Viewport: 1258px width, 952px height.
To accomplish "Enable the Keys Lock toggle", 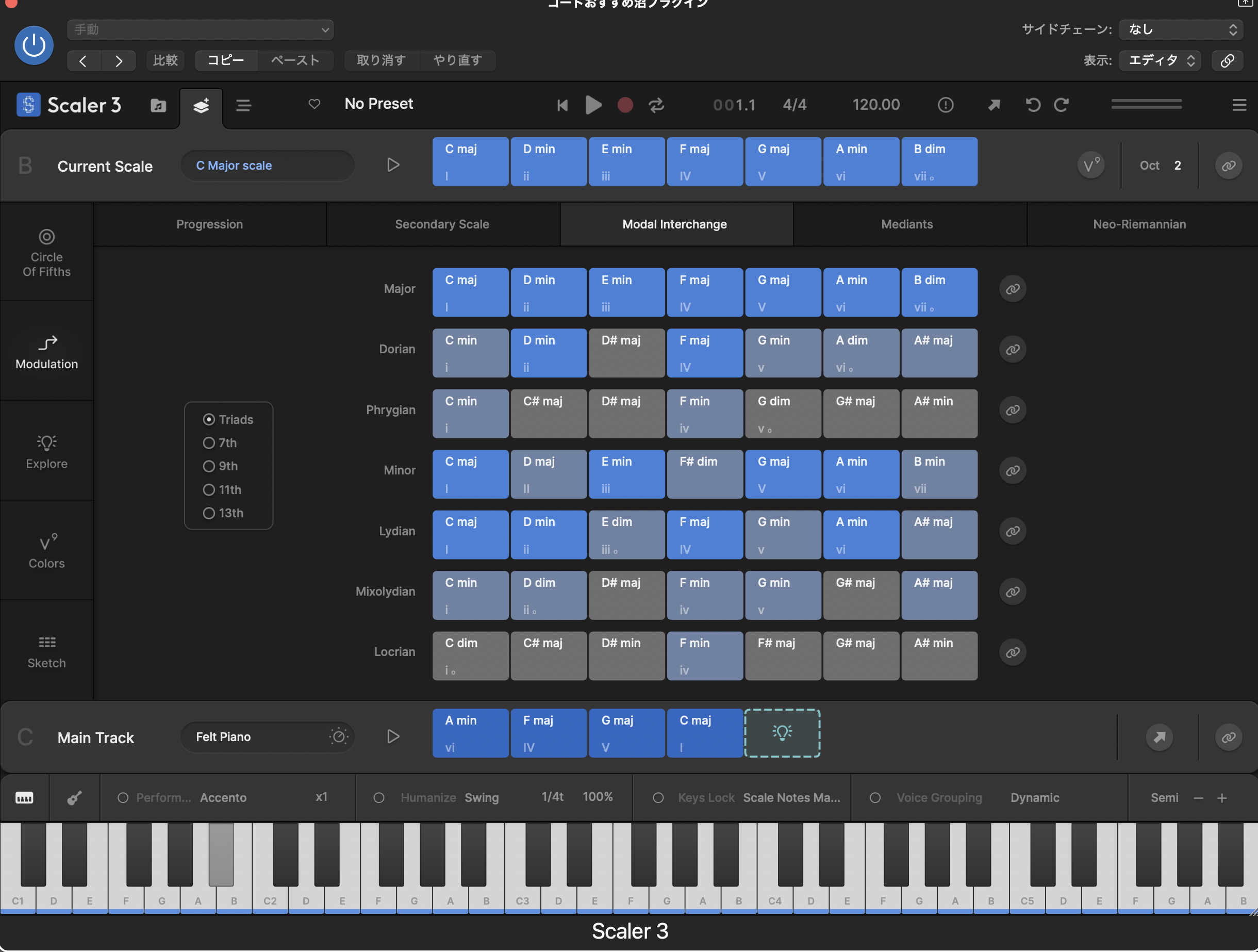I will (x=658, y=798).
